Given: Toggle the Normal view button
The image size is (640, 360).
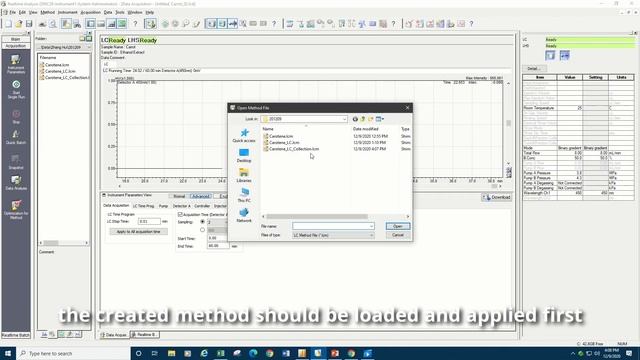Looking at the screenshot, I should coord(179,196).
